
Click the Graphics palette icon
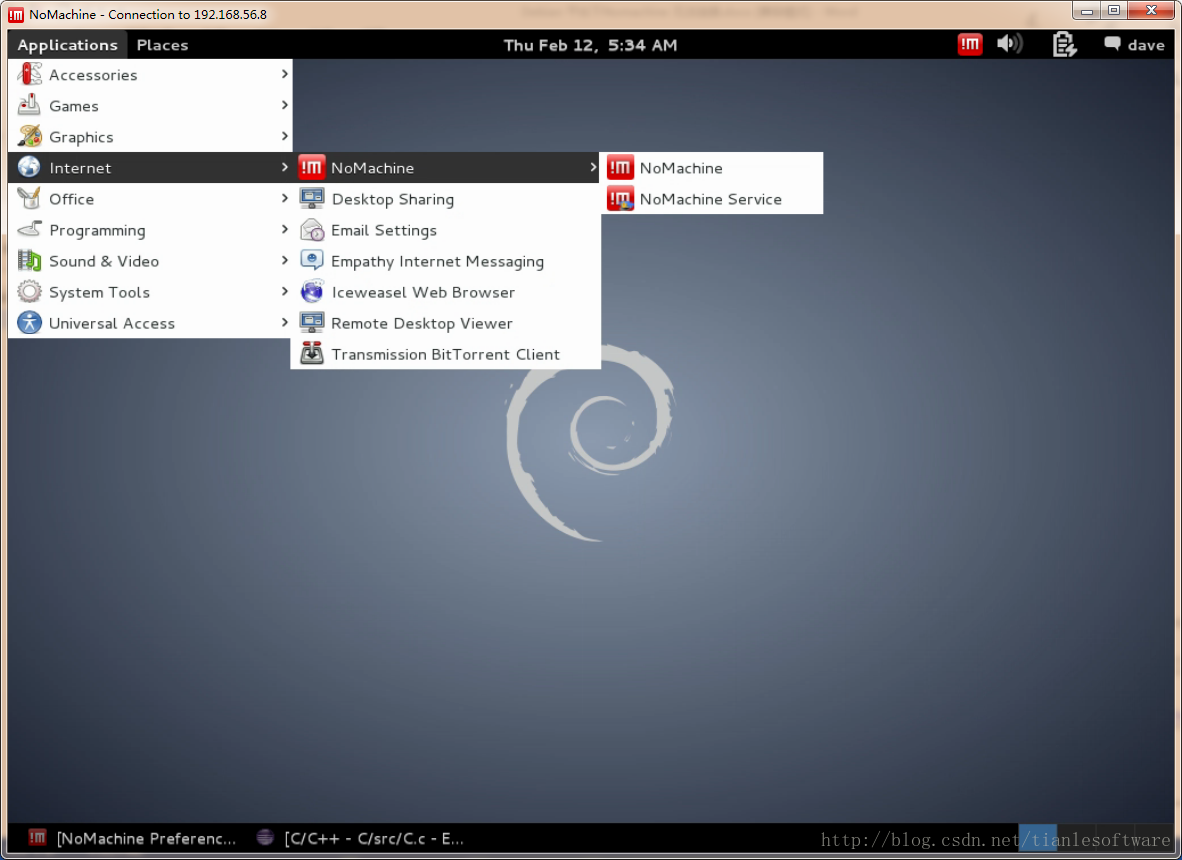tap(29, 136)
